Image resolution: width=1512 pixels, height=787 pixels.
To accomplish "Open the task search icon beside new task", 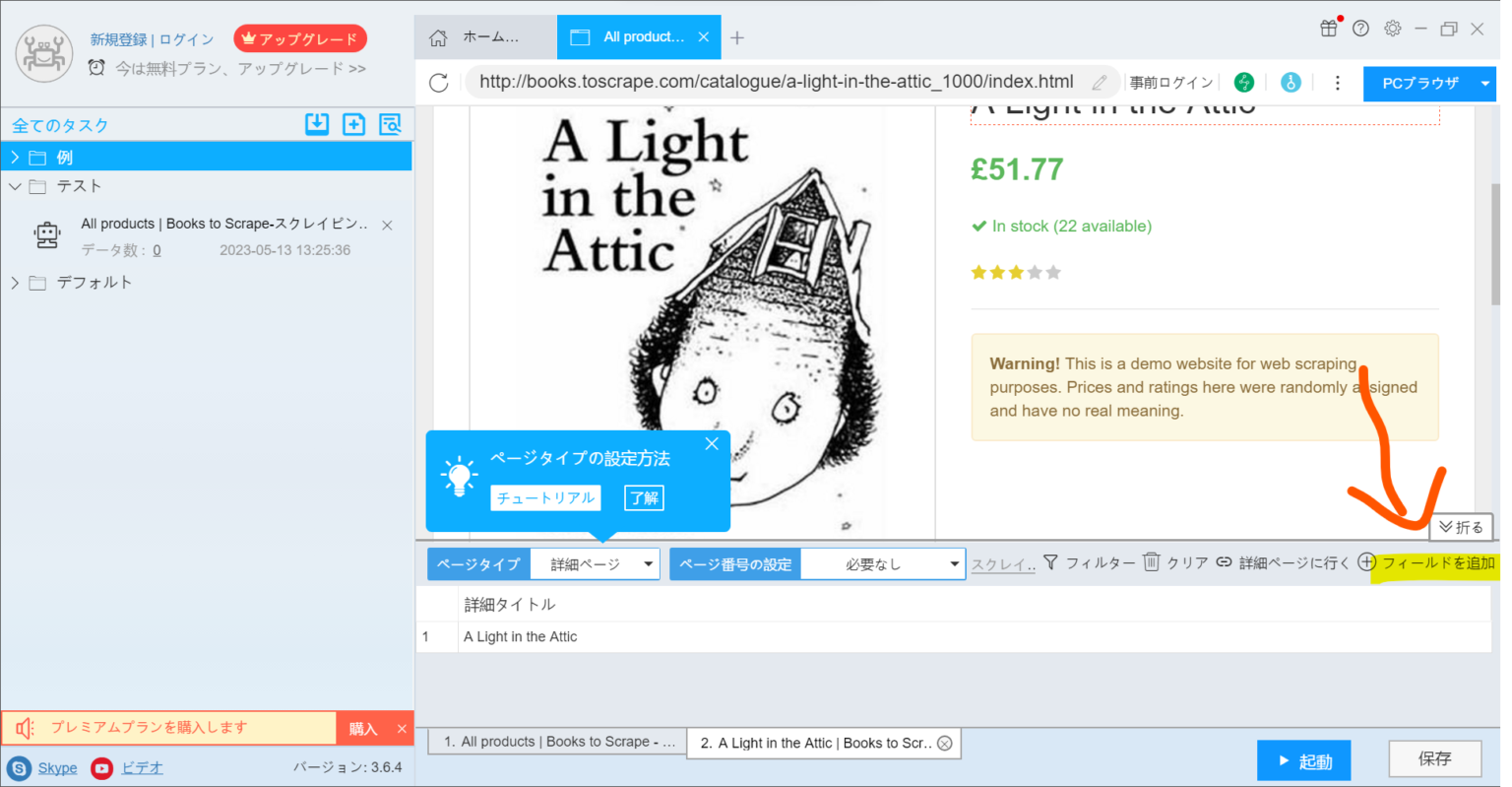I will click(391, 124).
